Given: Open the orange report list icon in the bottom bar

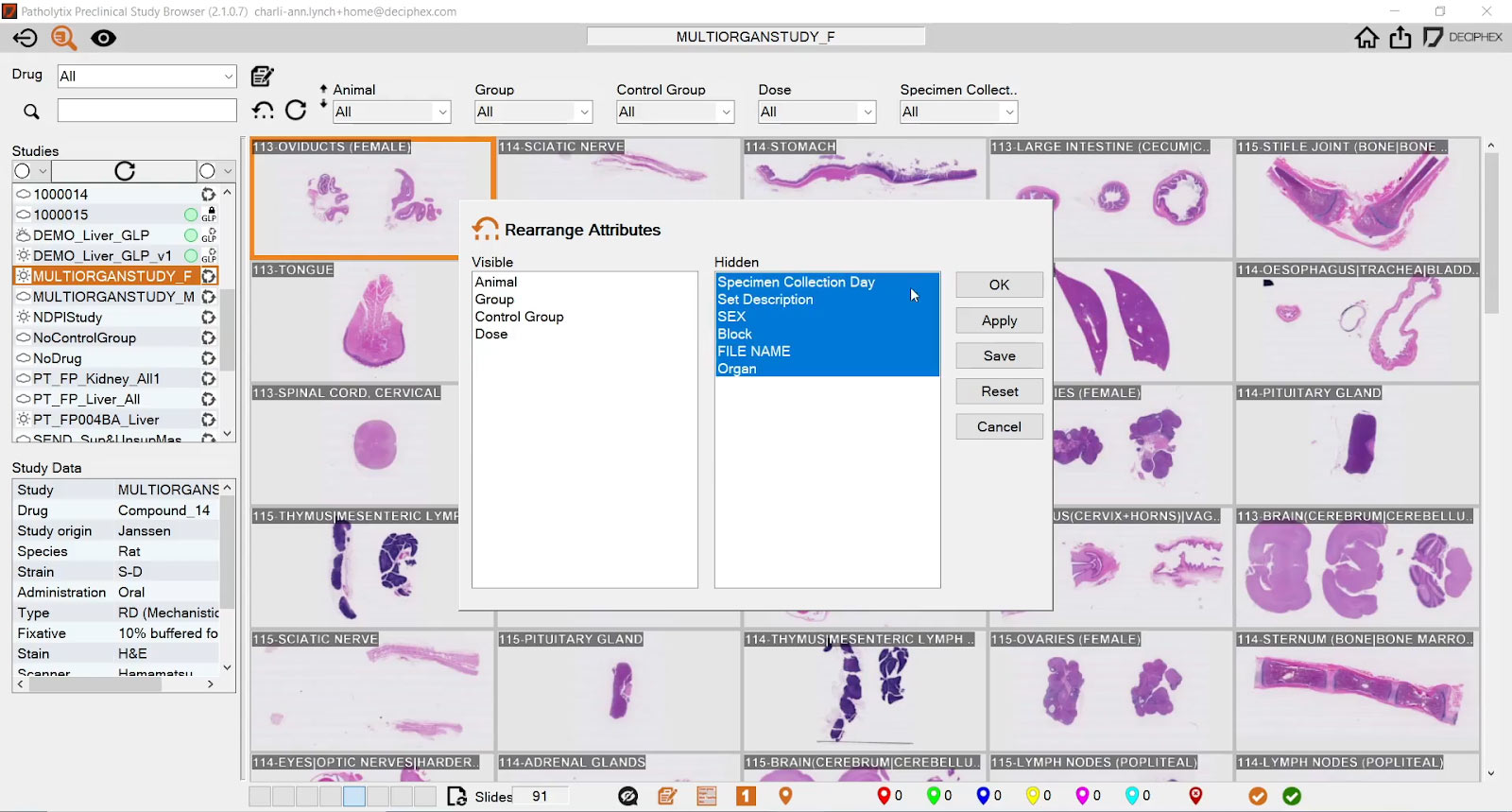Looking at the screenshot, I should 707,797.
